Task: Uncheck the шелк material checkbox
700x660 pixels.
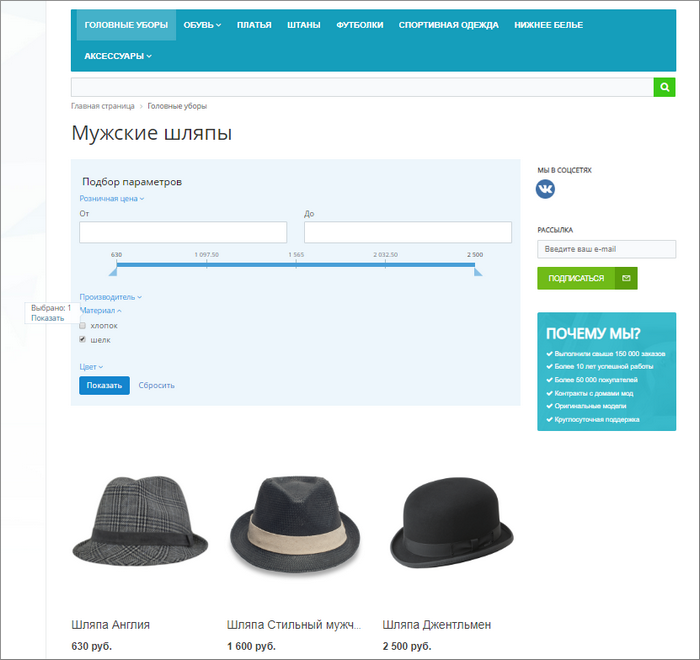Action: point(83,339)
